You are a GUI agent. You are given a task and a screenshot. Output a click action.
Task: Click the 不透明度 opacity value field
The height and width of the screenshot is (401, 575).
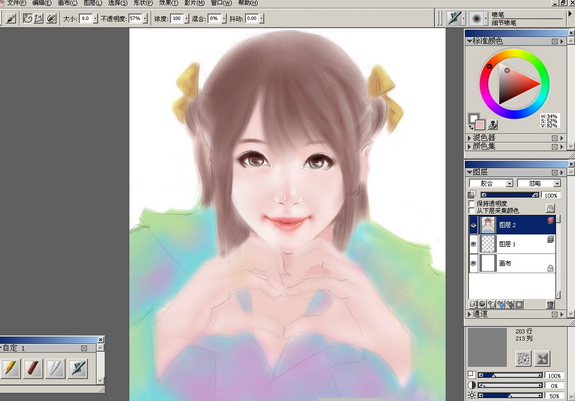(x=135, y=18)
